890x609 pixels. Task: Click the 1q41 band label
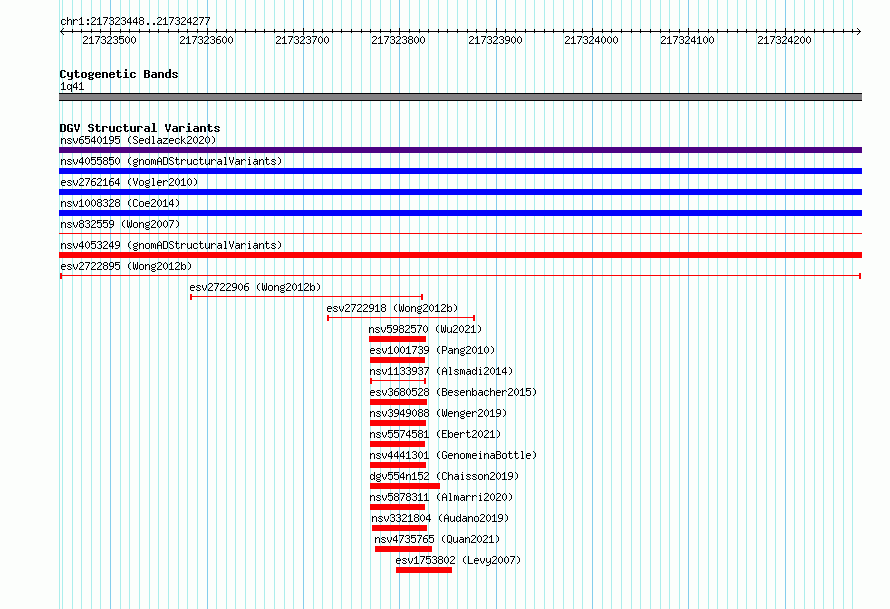tap(72, 86)
